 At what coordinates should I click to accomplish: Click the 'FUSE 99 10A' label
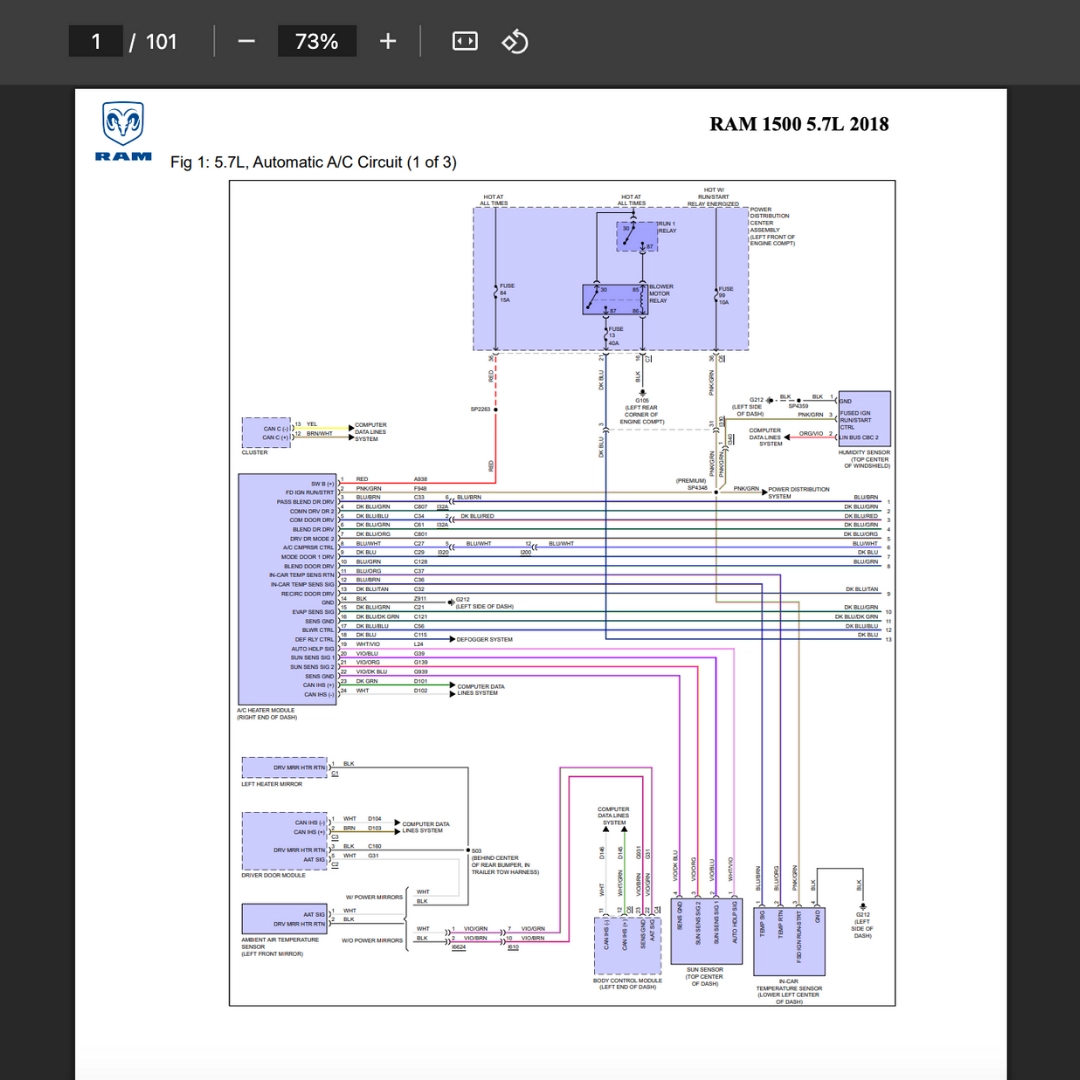[x=726, y=295]
